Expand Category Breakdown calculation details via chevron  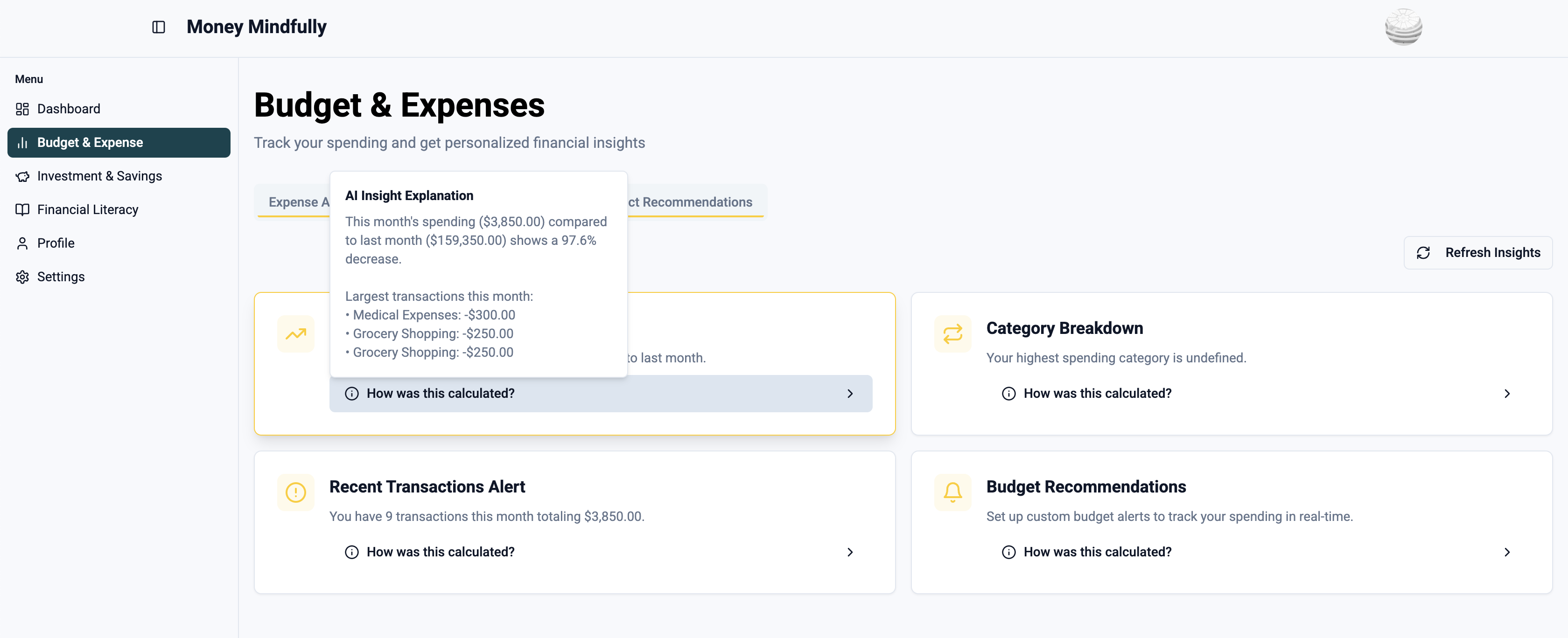coord(1507,394)
